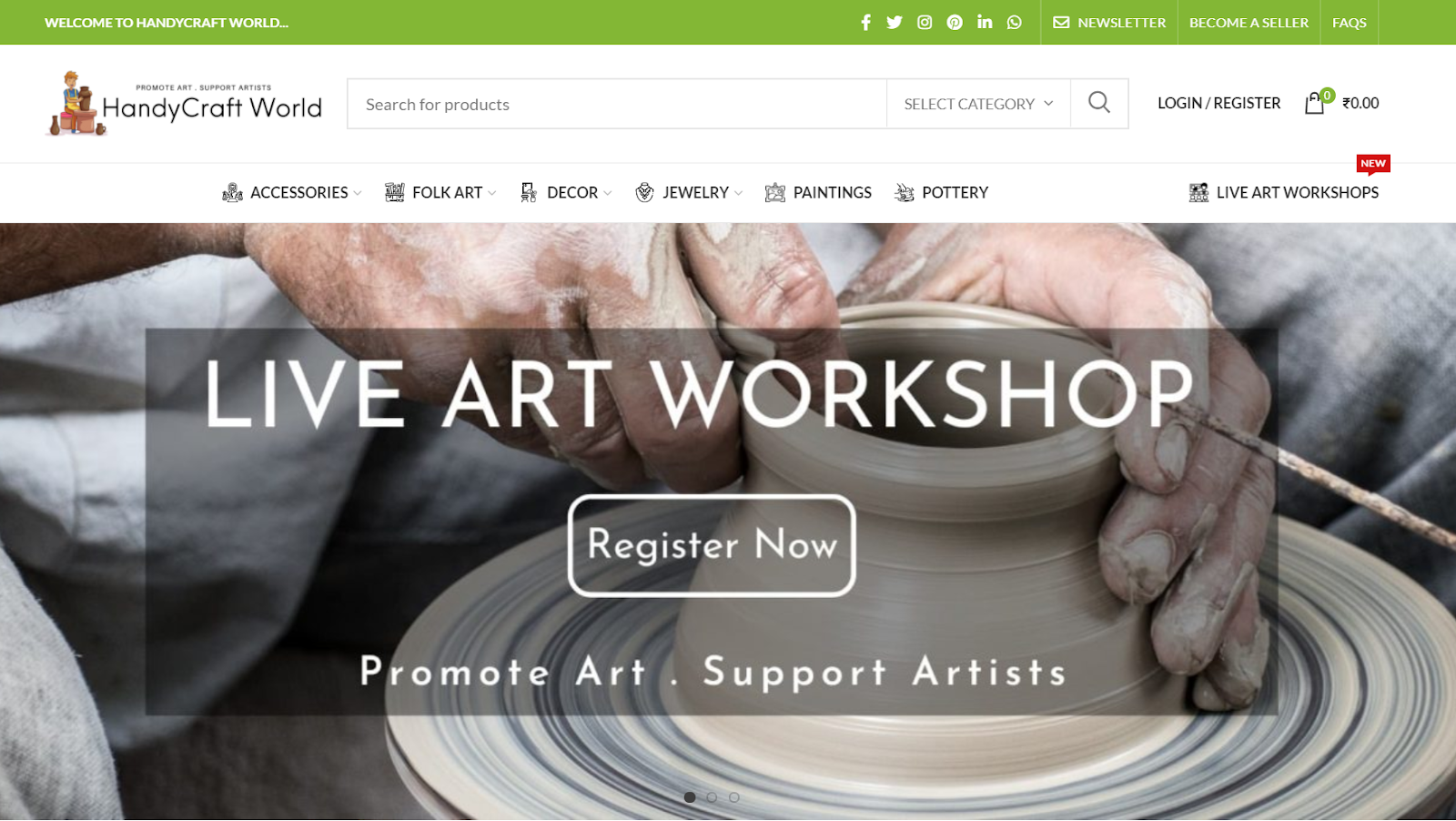
Task: Focus the Search for products field
Action: coord(617,104)
